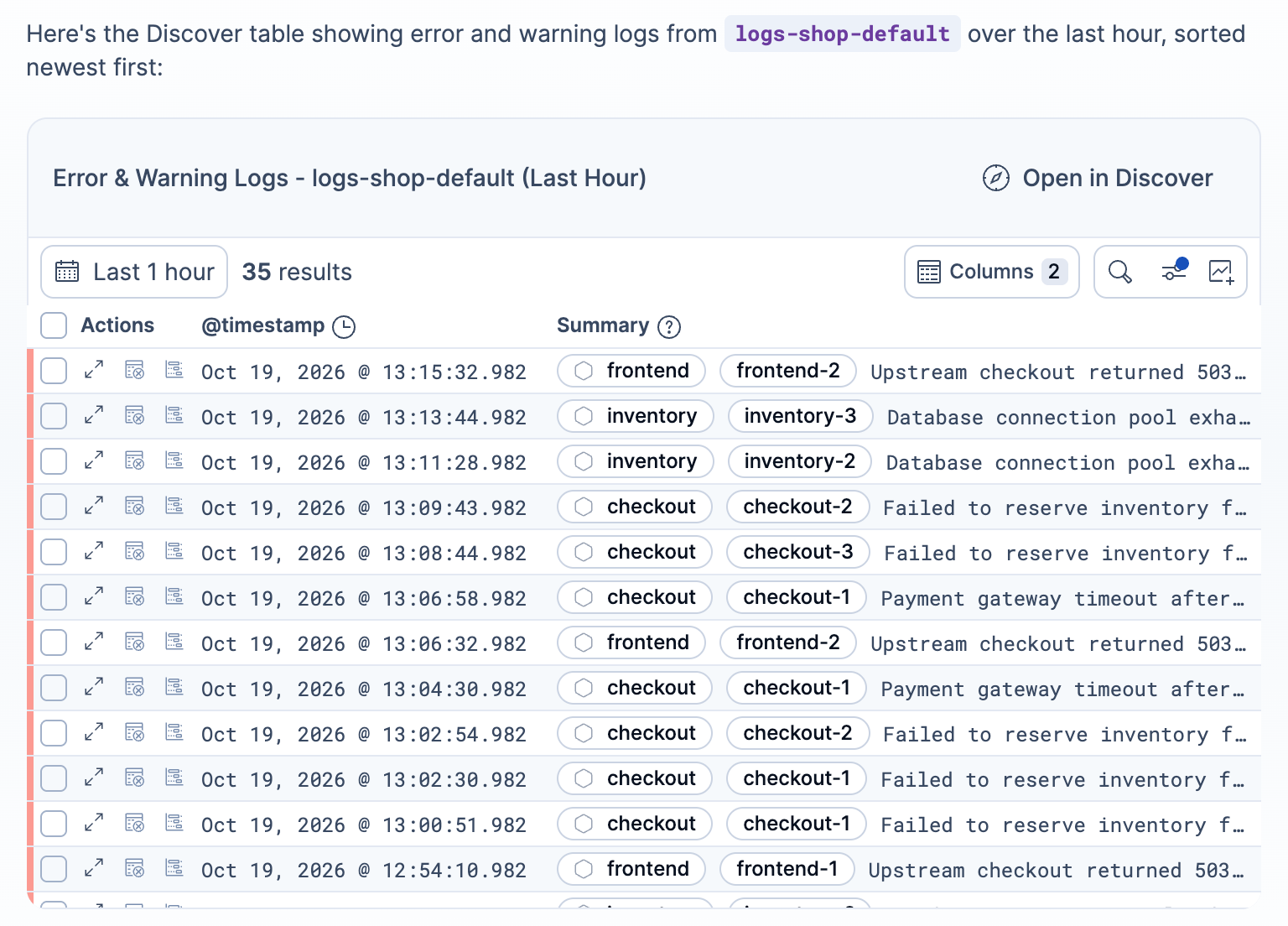
Task: Expand the 13:13:44.982 log row details
Action: pyautogui.click(x=94, y=415)
